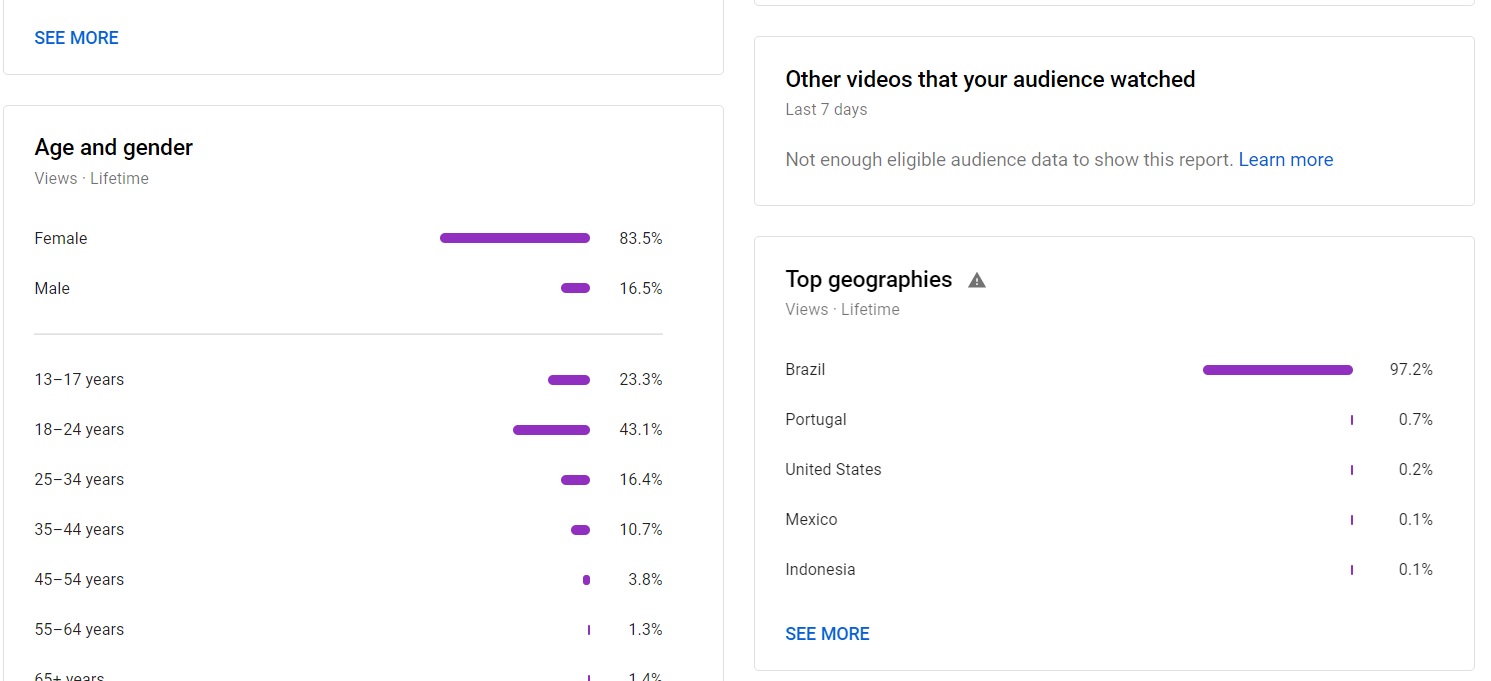Click Other videos that your audience watched title
The width and height of the screenshot is (1491, 681).
pos(990,80)
